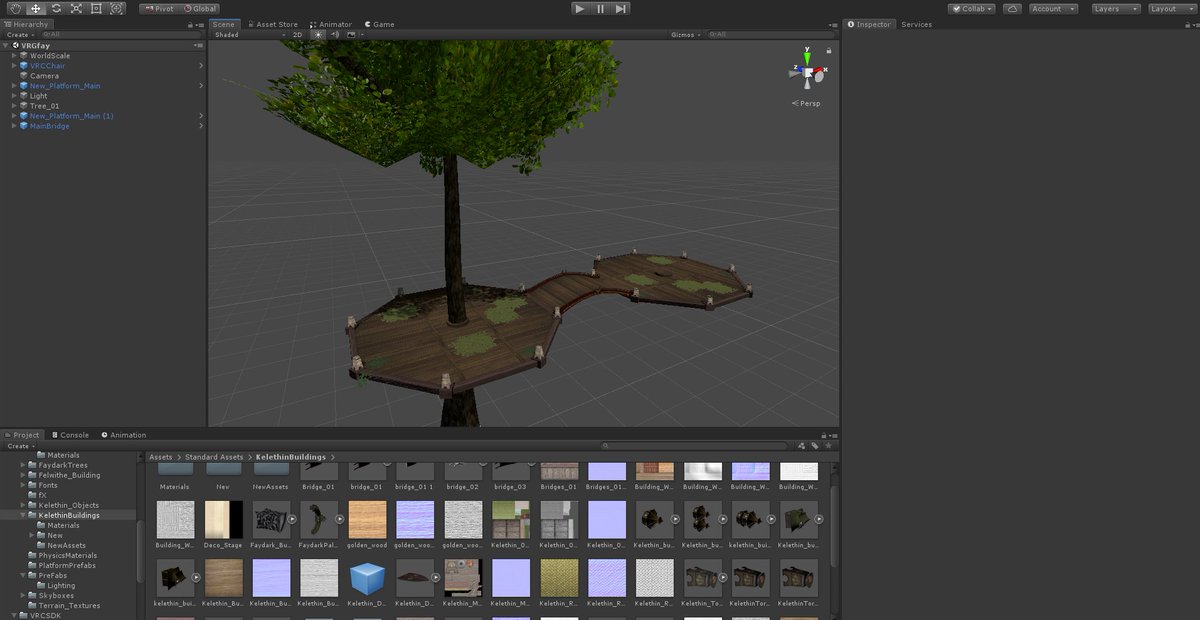Toggle scene audio speaker icon

(335, 34)
